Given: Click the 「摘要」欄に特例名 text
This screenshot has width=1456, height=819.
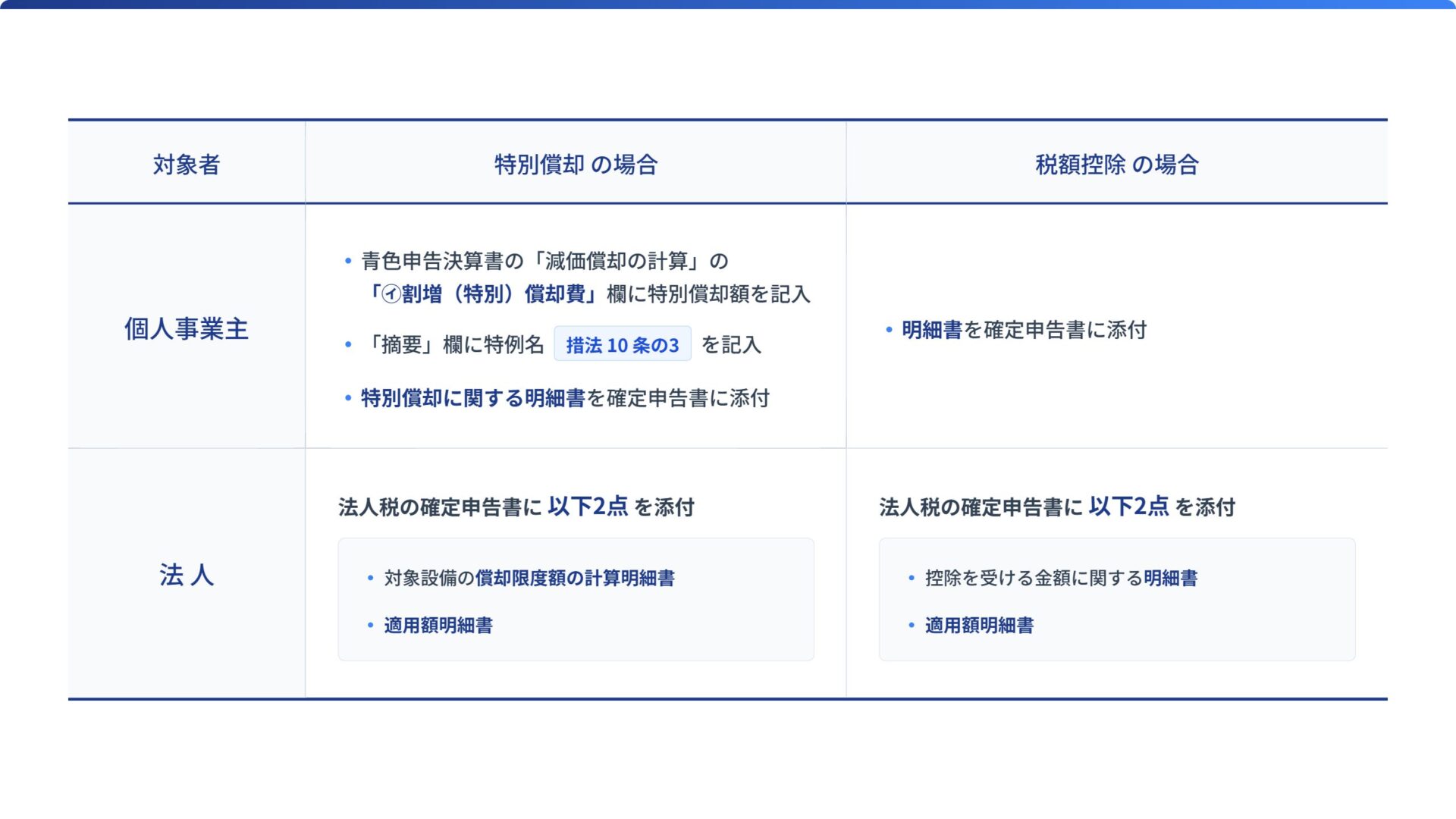Looking at the screenshot, I should (453, 345).
